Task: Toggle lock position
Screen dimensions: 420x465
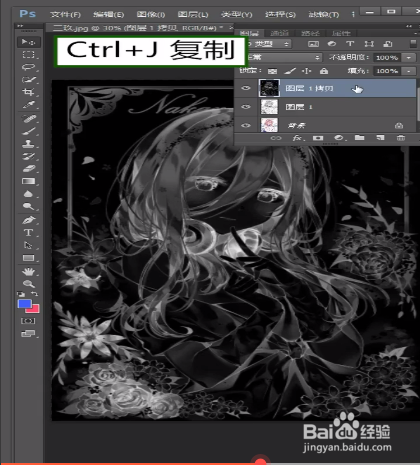Action: pyautogui.click(x=306, y=71)
